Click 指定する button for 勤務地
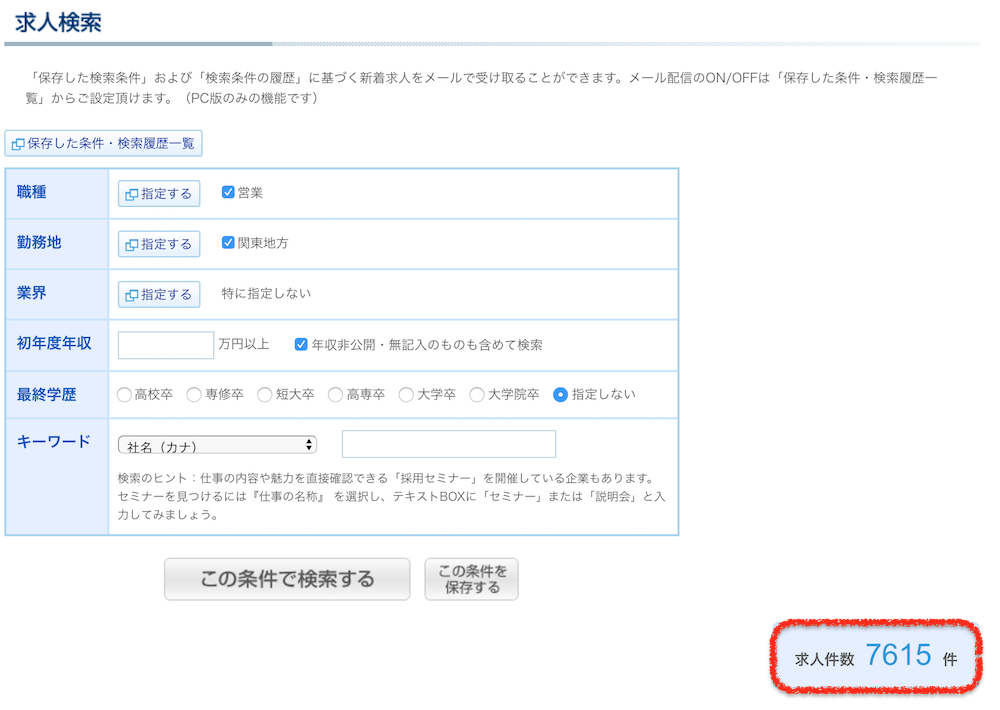Viewport: 1000px width, 710px height. [159, 244]
